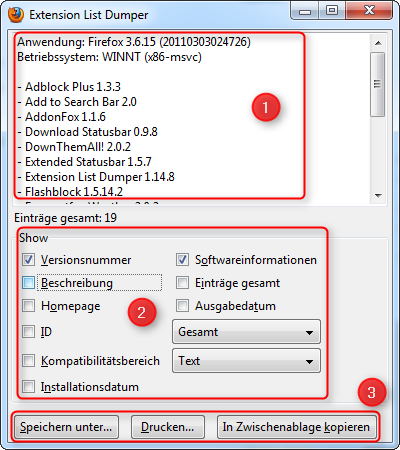Click the Betriebssystem: WINNT line
400x450 pixels.
(x=109, y=57)
